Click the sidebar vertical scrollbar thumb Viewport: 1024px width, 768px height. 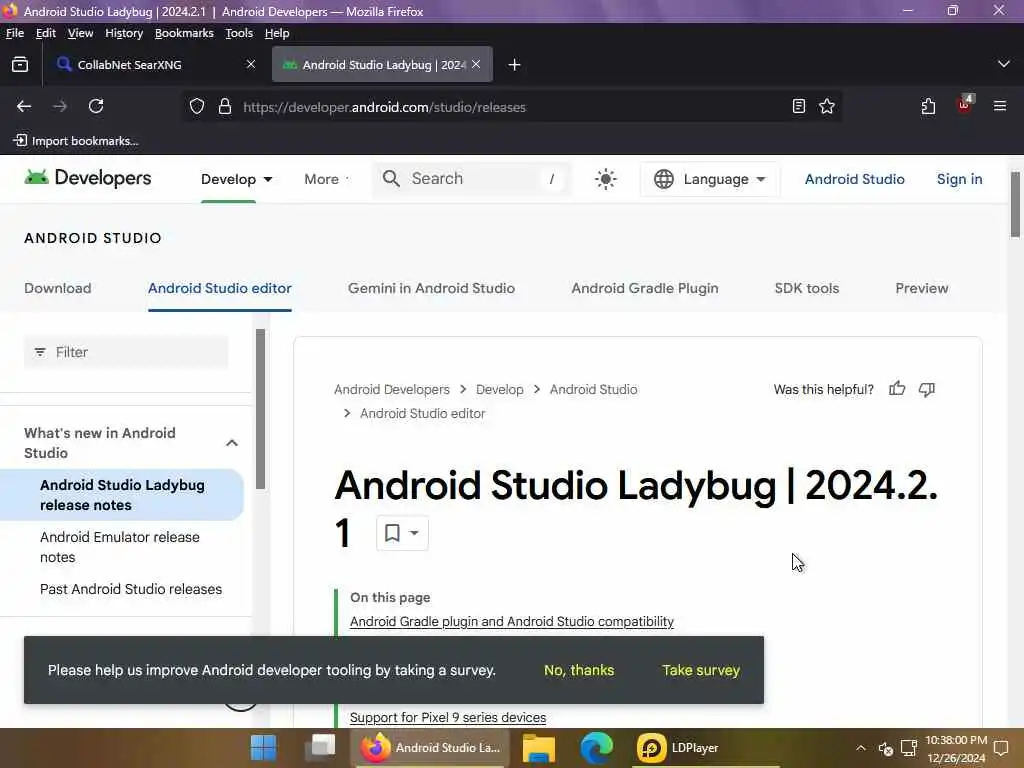click(260, 409)
